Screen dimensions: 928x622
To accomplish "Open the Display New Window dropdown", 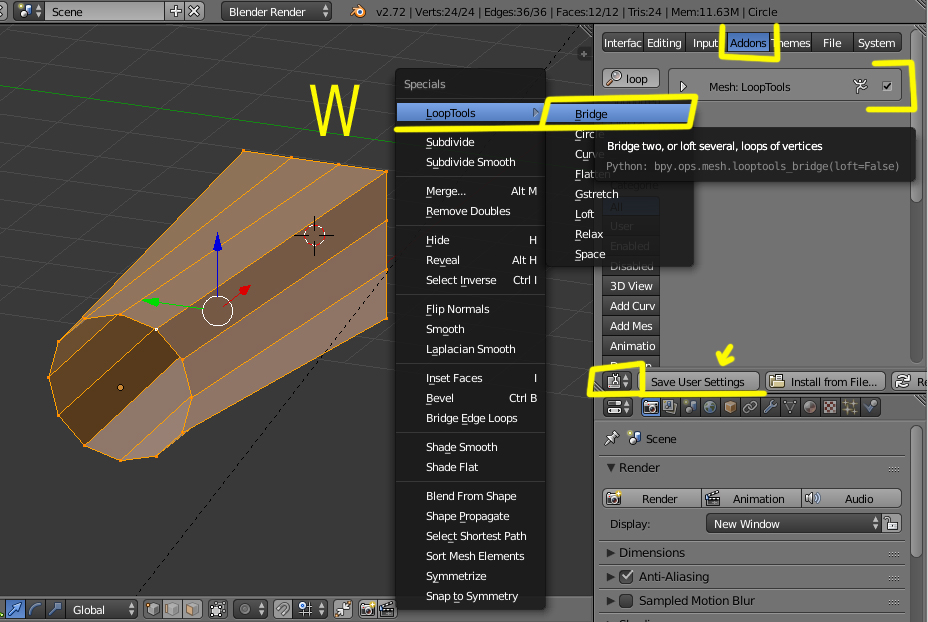I will [x=793, y=524].
